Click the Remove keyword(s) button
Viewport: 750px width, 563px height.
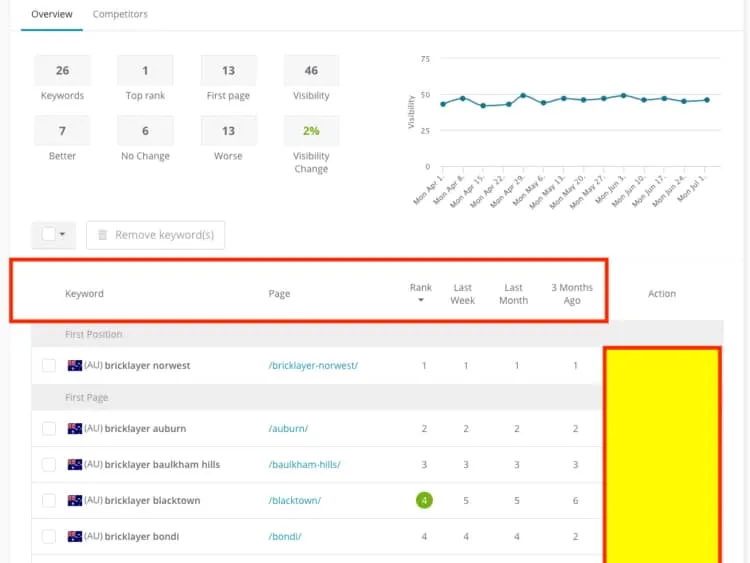point(155,235)
